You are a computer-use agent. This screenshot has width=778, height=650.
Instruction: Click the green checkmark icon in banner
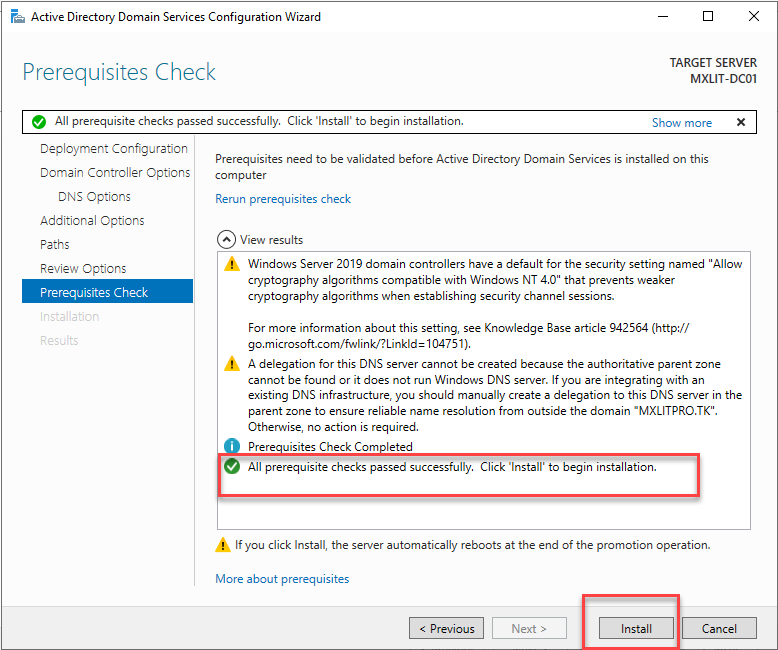pyautogui.click(x=39, y=122)
